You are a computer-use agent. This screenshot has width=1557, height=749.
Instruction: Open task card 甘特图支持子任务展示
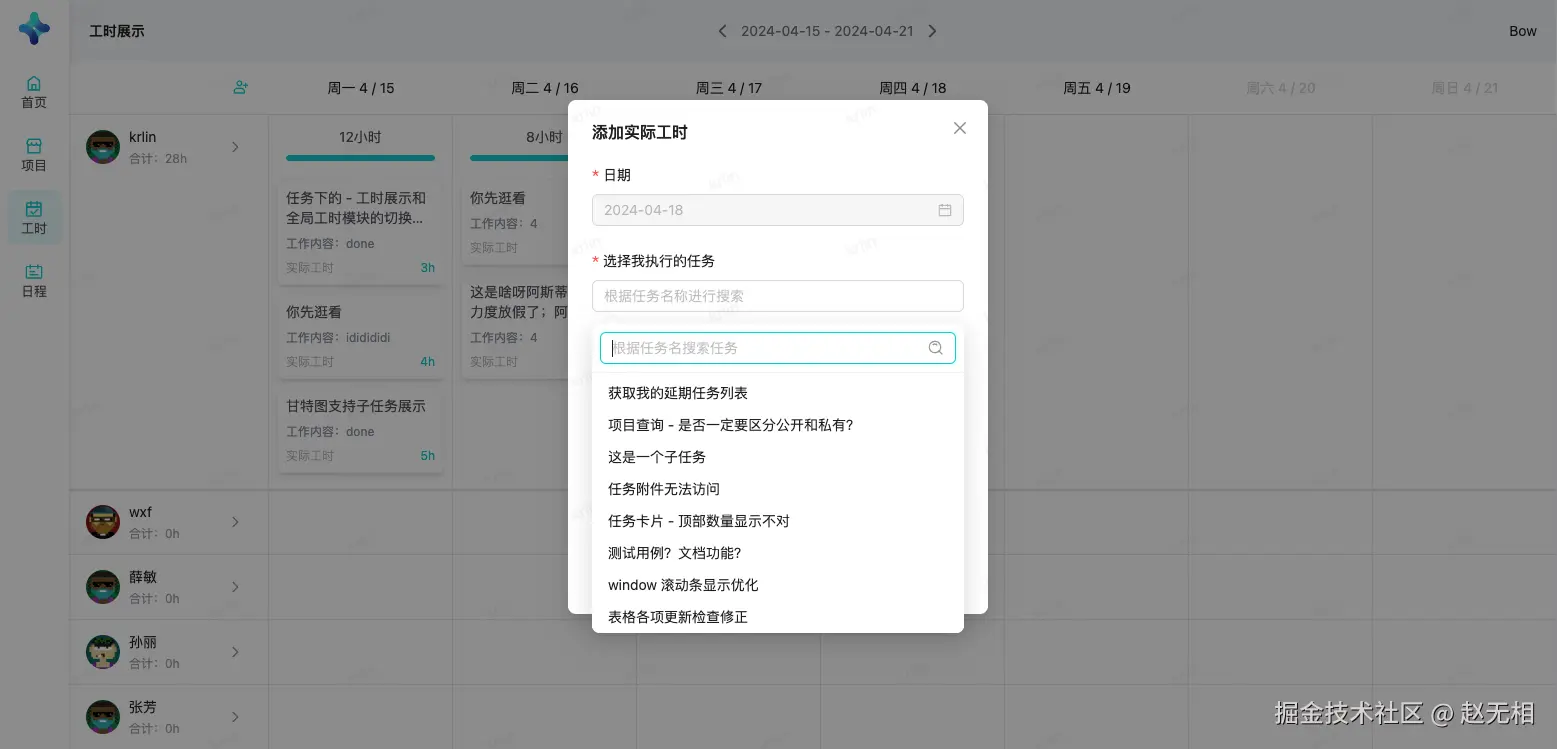[x=360, y=430]
